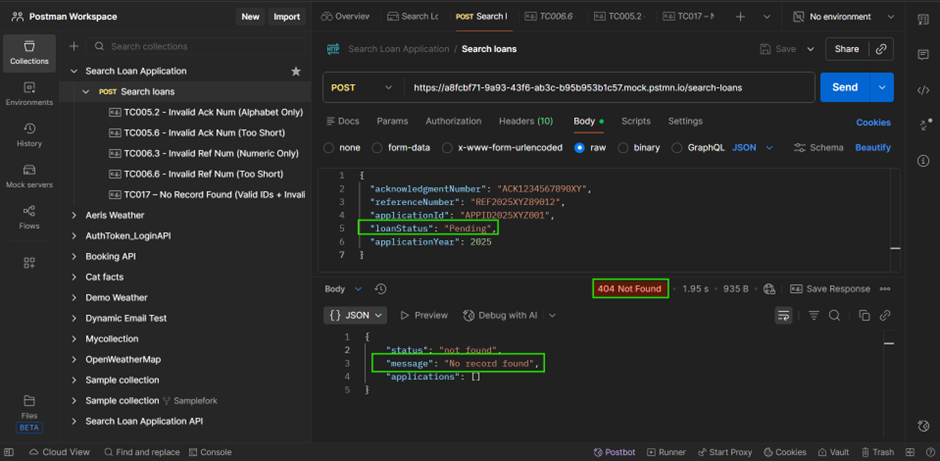940x461 pixels.
Task: Copy the response body
Action: pyautogui.click(x=864, y=315)
